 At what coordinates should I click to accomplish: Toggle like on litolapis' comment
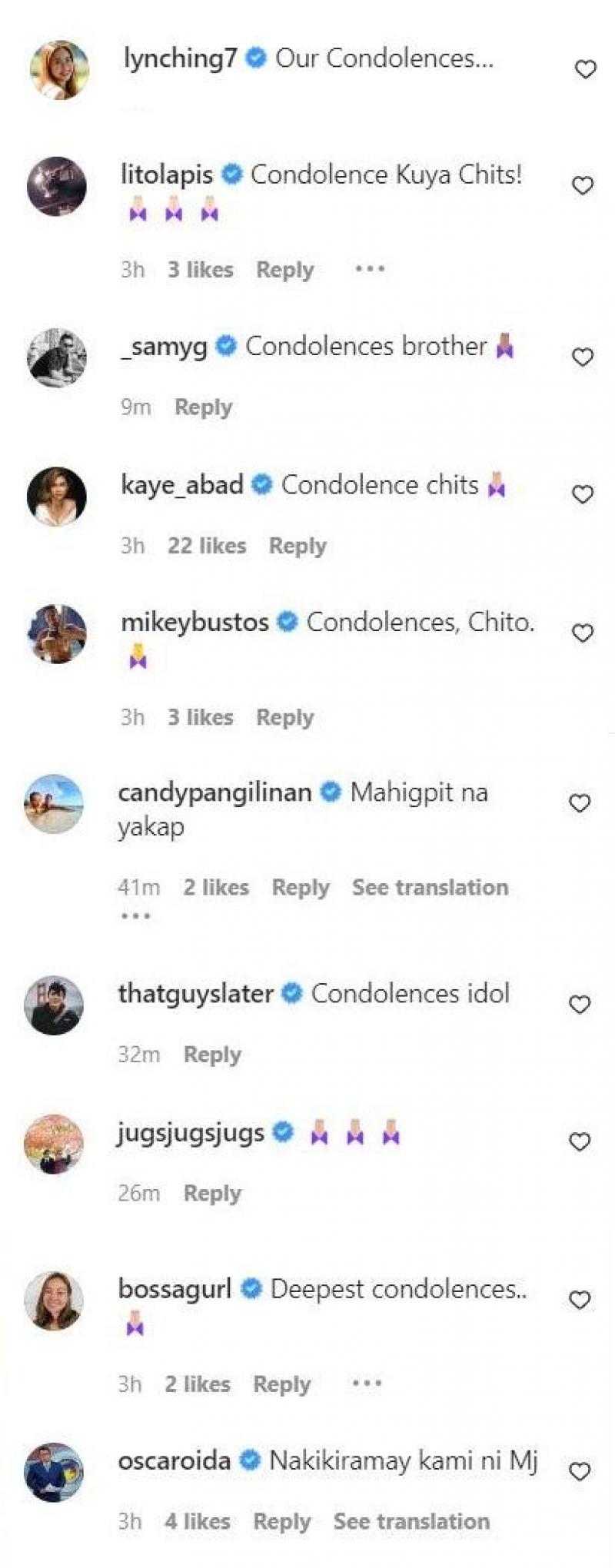click(x=584, y=184)
